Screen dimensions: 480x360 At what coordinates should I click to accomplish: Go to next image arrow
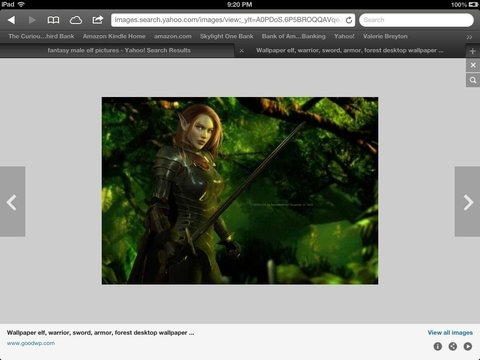(468, 202)
